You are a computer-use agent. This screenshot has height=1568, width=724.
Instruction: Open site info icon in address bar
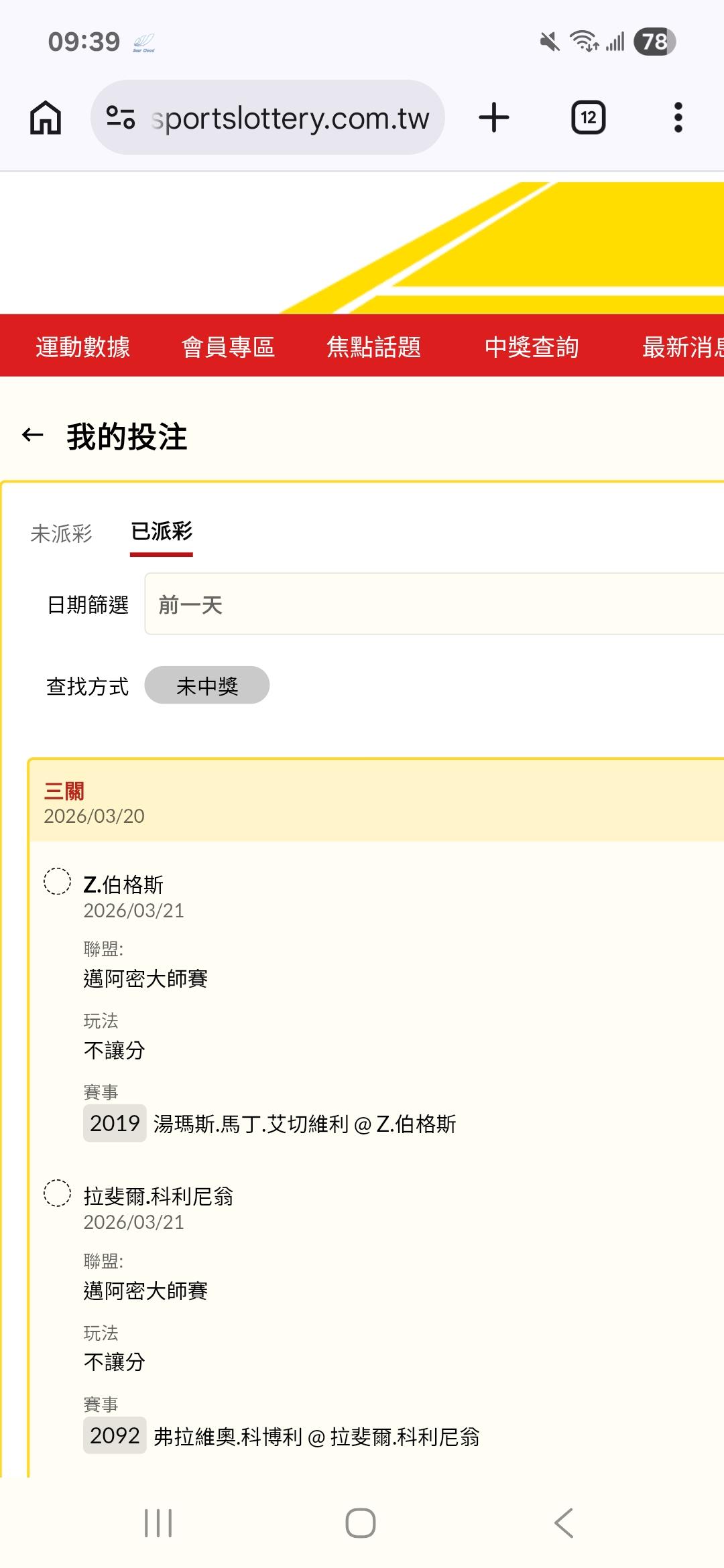tap(121, 118)
